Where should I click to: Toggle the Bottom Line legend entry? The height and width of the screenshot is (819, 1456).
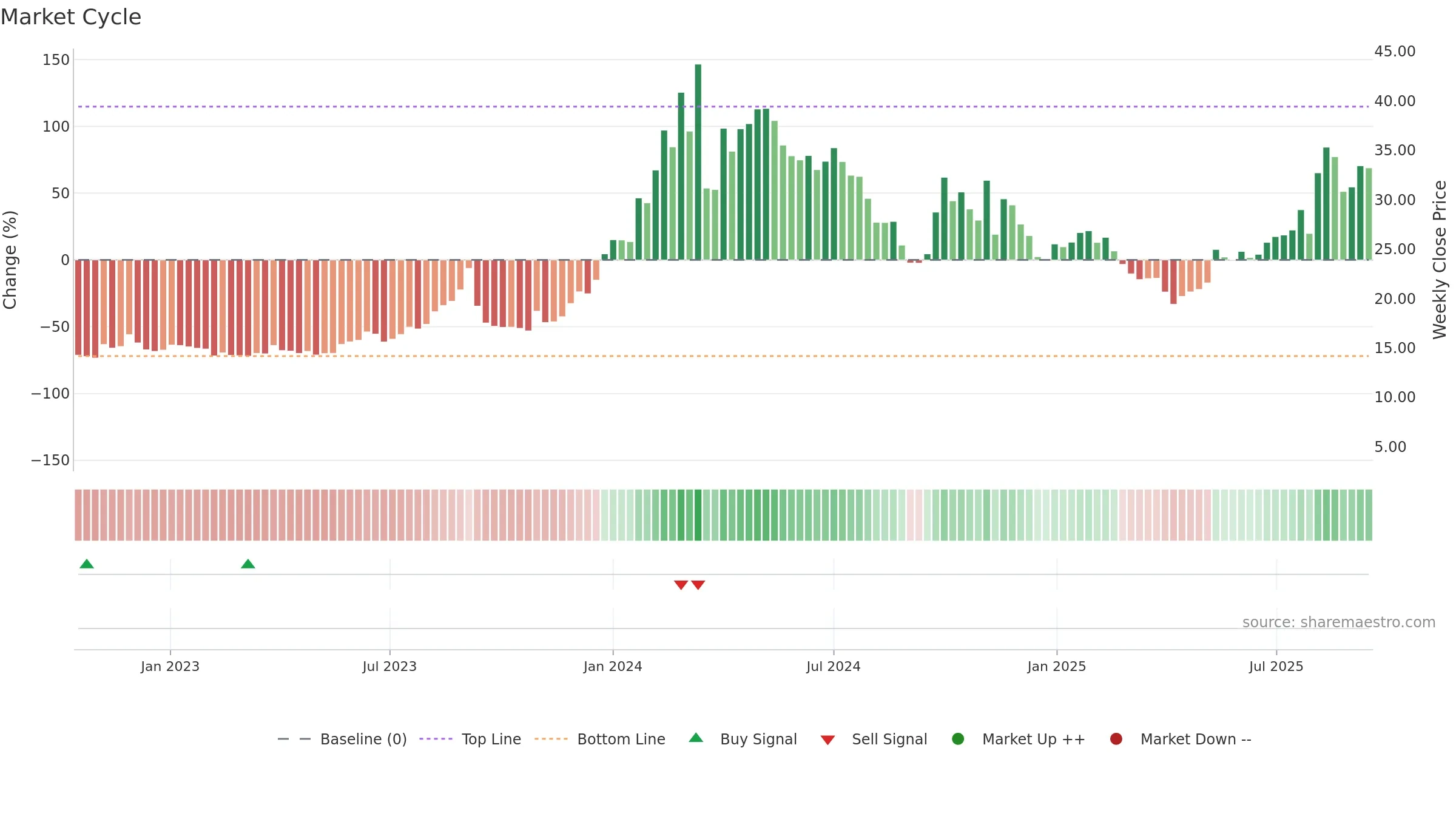[600, 739]
